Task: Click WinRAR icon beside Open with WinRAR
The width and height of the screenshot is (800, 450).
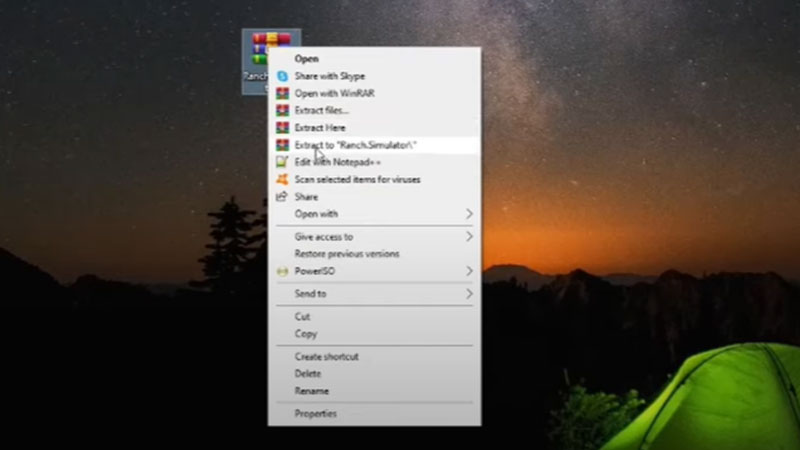Action: pyautogui.click(x=282, y=93)
